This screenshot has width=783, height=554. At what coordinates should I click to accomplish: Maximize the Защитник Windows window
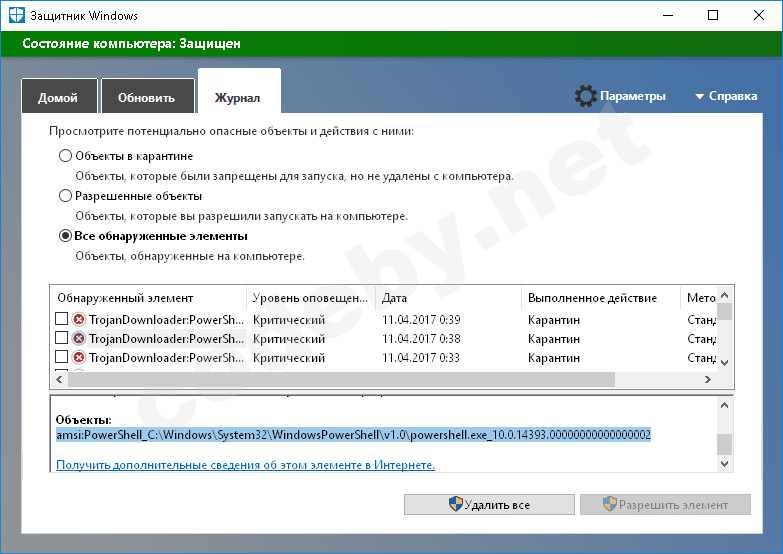713,15
